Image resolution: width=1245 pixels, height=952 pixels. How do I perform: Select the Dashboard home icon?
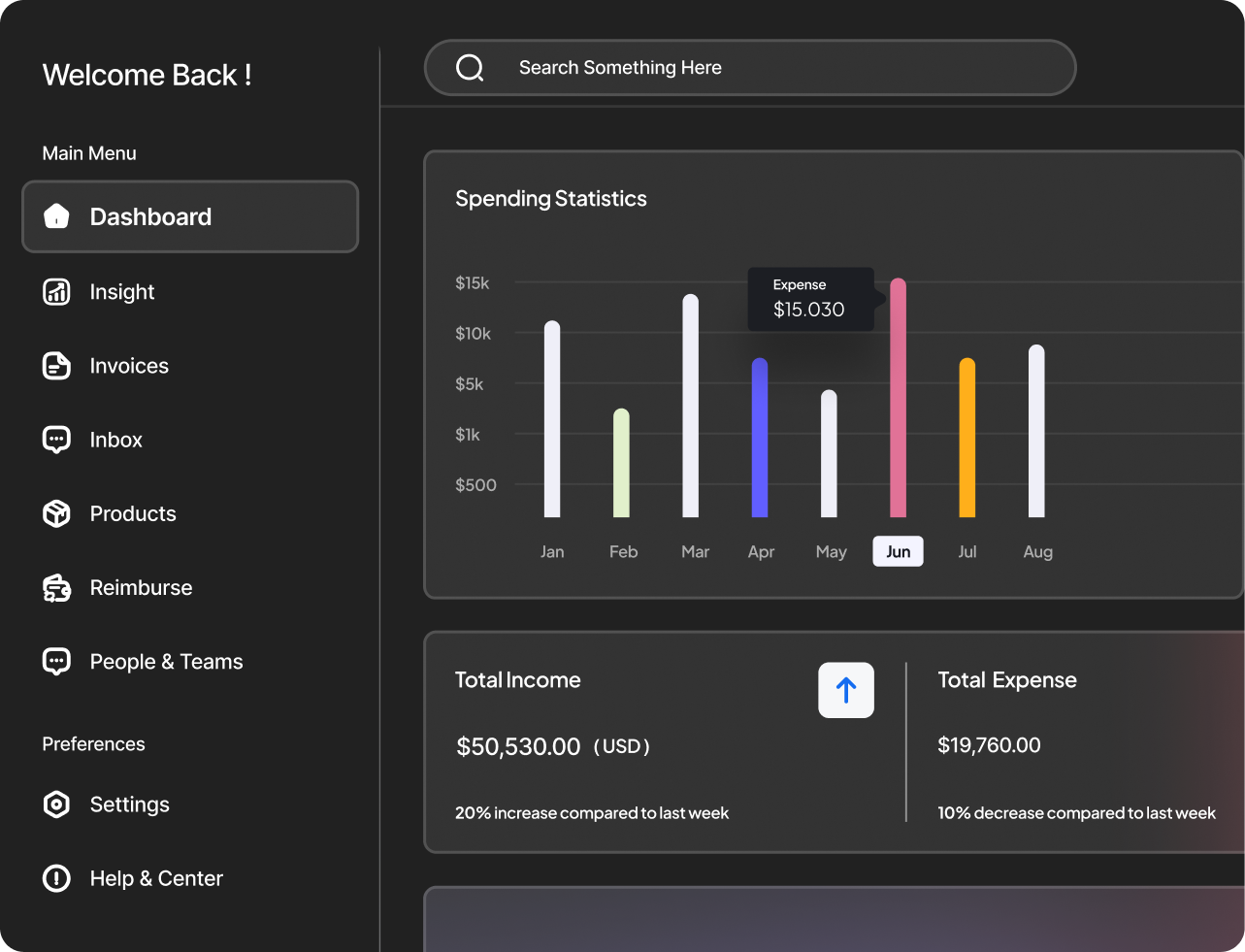[x=56, y=216]
